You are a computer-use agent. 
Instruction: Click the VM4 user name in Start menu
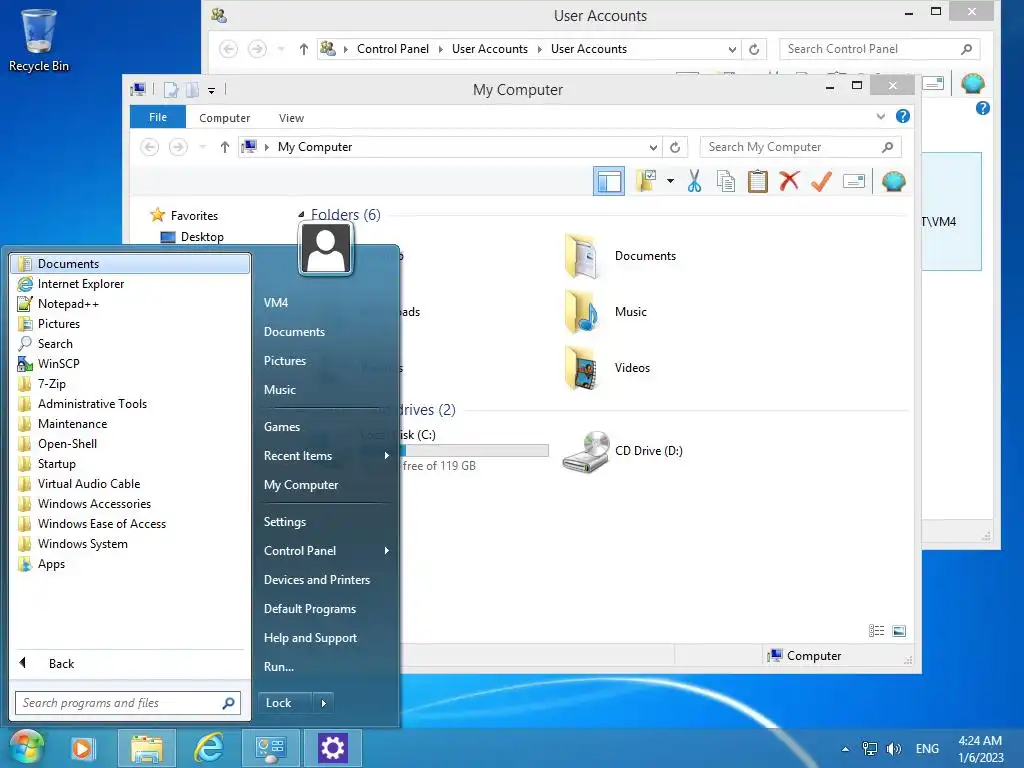tap(276, 303)
